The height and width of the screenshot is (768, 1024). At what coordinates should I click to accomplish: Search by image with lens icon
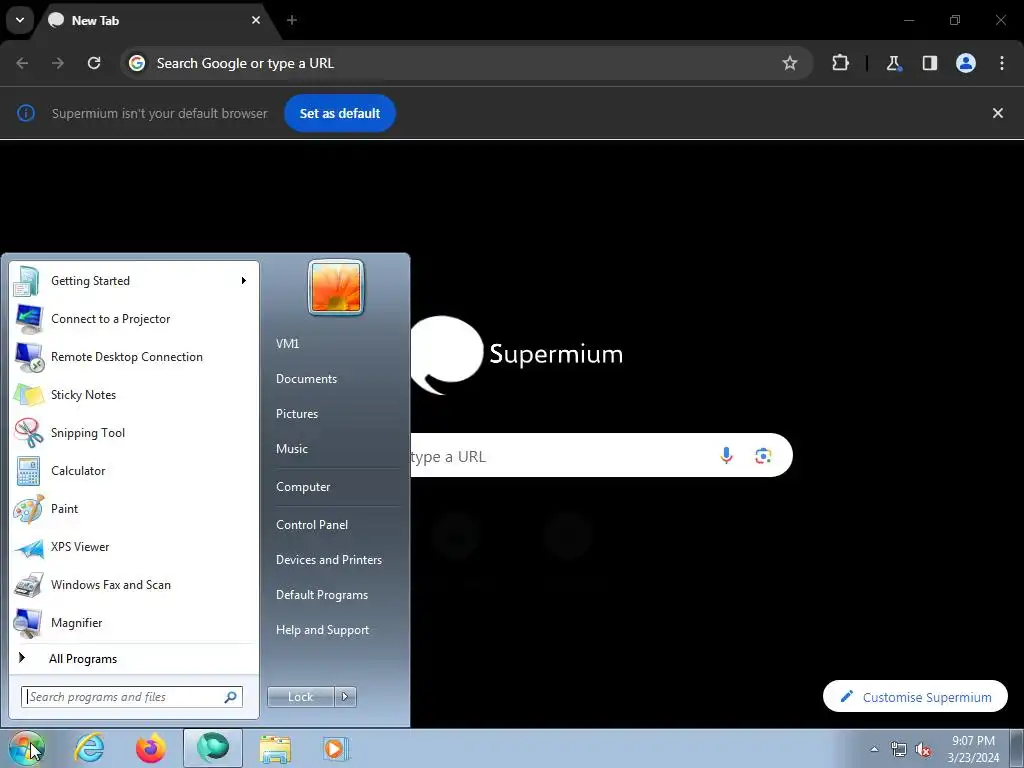click(x=763, y=455)
